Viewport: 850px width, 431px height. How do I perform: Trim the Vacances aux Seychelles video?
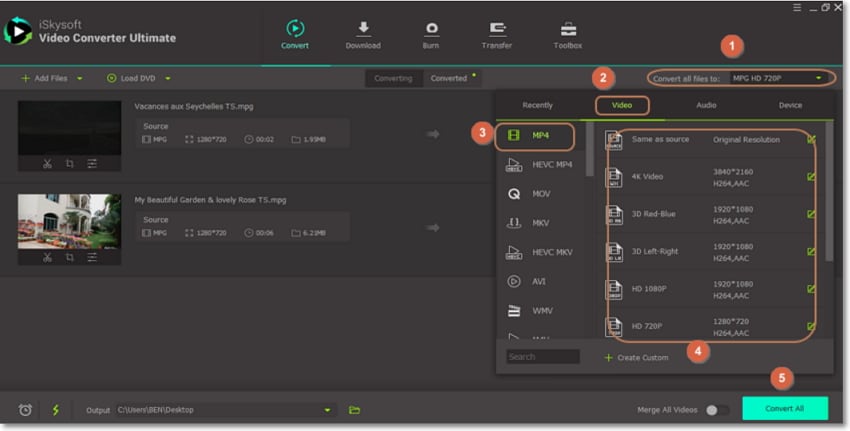click(47, 163)
